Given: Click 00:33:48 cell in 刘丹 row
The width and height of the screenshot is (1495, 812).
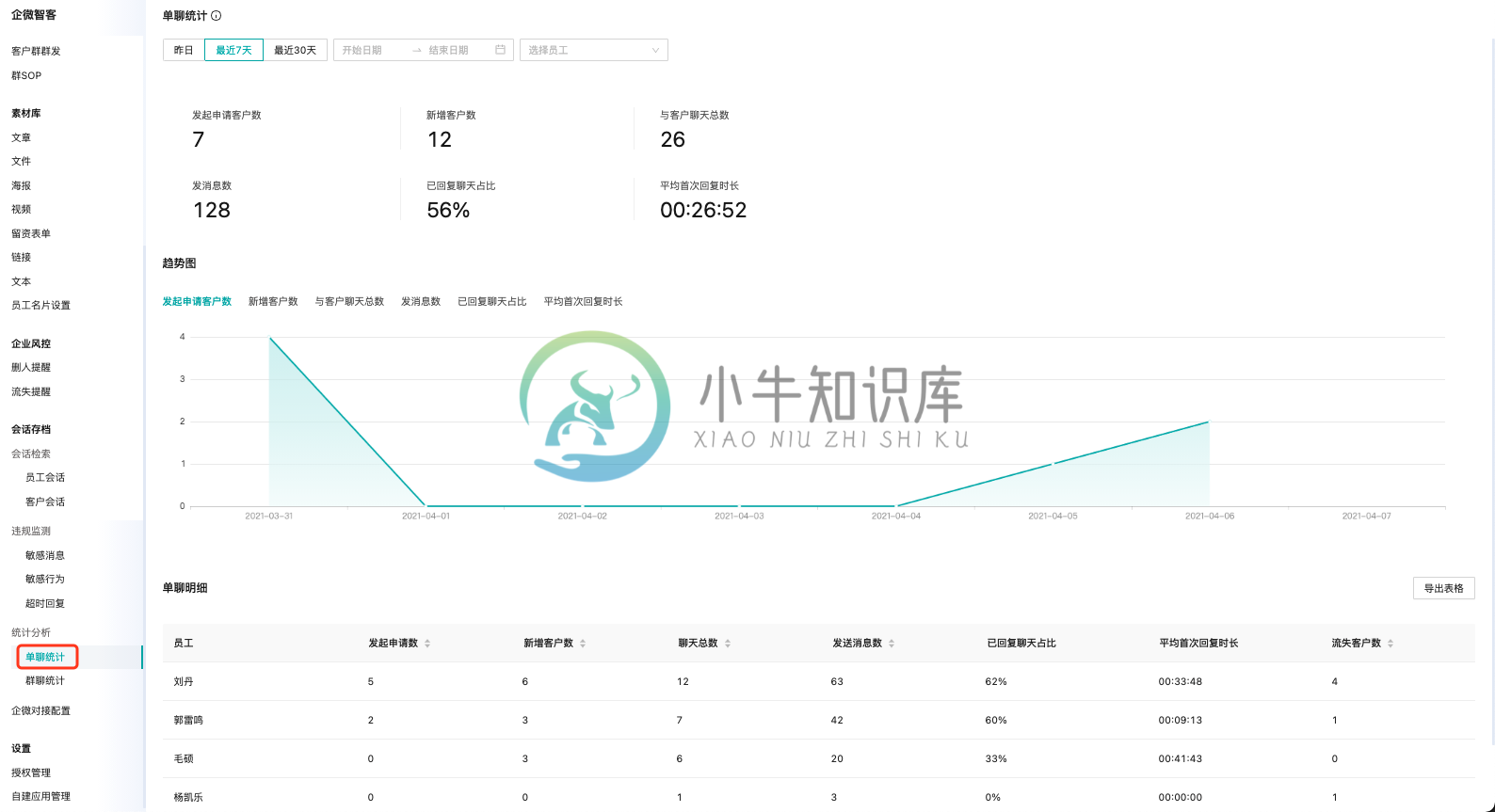Looking at the screenshot, I should point(1181,681).
